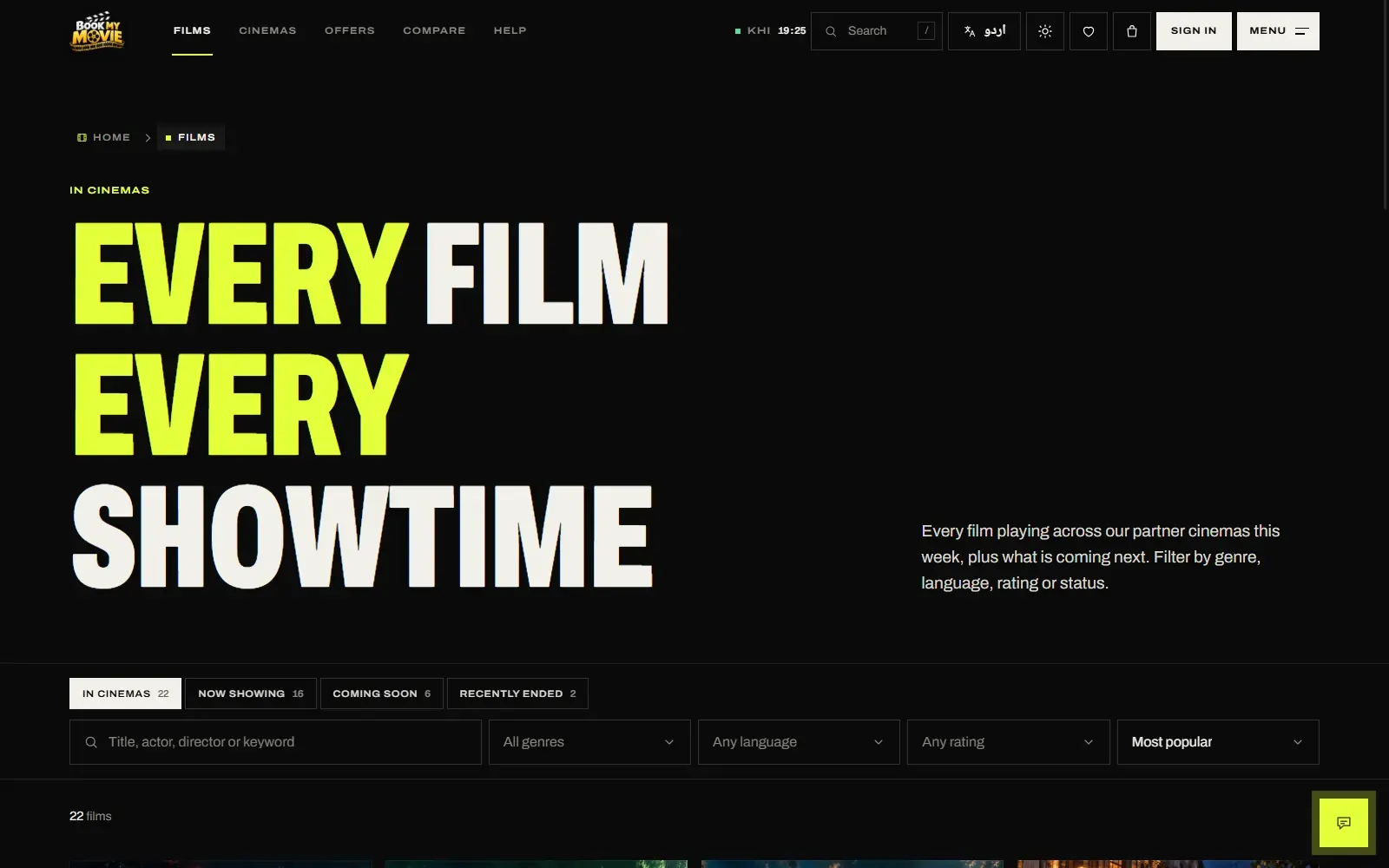
Task: Switch language with the Urdu button
Action: point(984,31)
